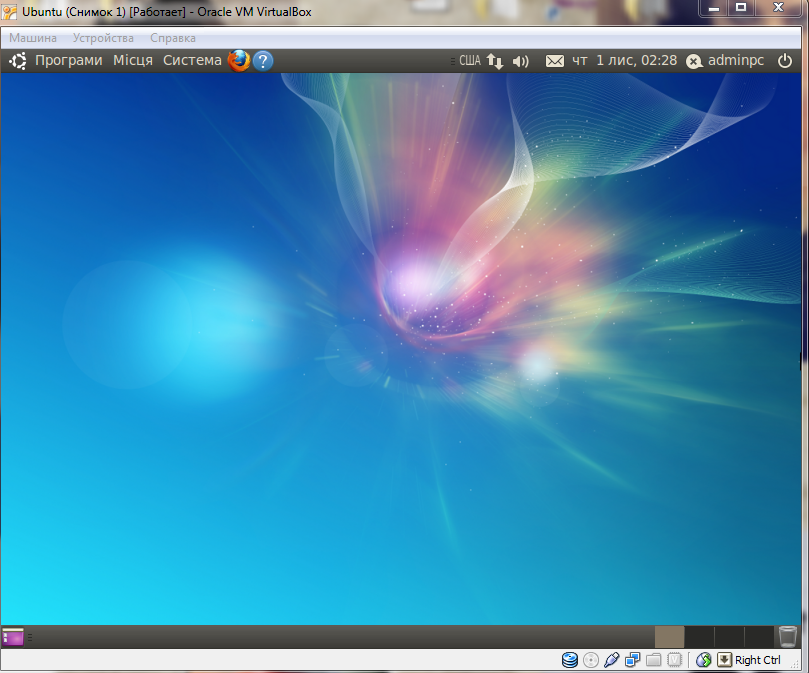Open the trash bin on the bottom panel

coord(787,636)
